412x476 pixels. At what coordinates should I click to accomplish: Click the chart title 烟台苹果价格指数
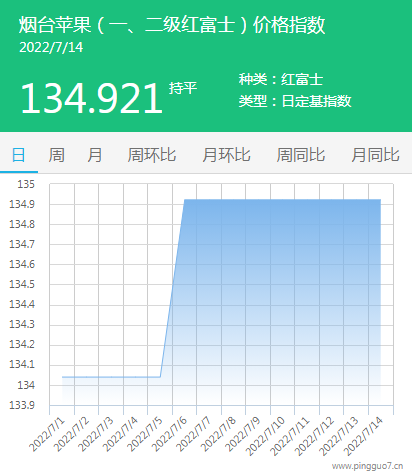coord(172,25)
